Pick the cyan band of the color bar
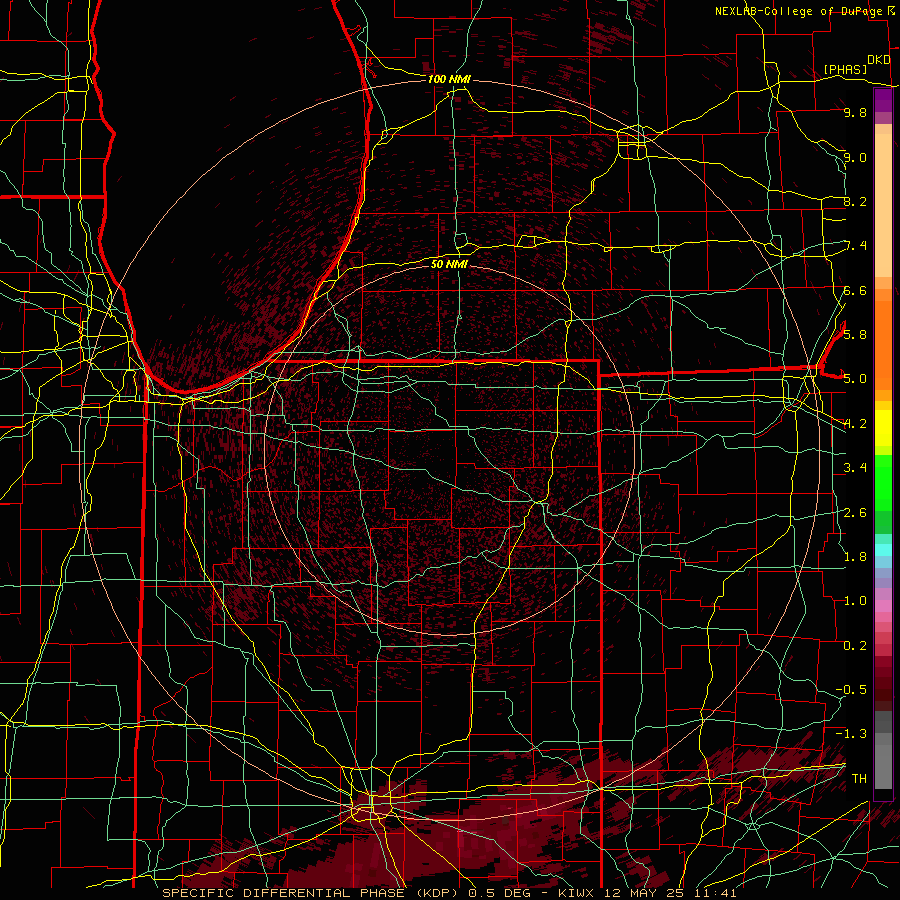 click(x=883, y=549)
